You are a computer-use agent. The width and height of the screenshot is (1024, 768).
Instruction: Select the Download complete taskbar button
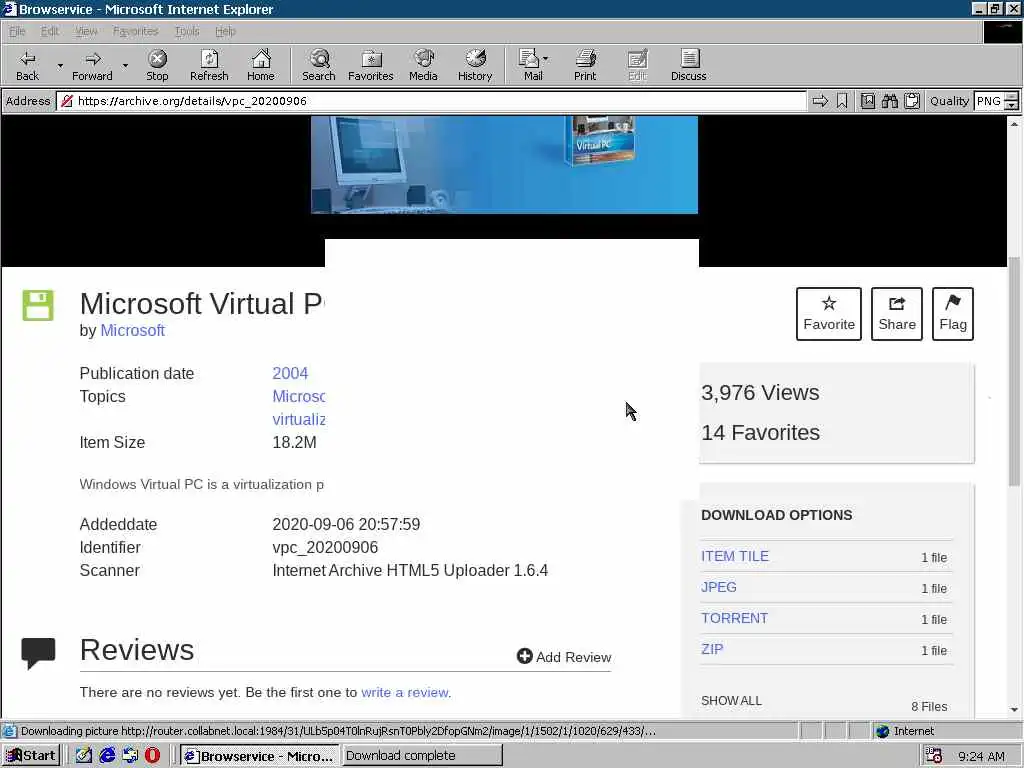(422, 756)
